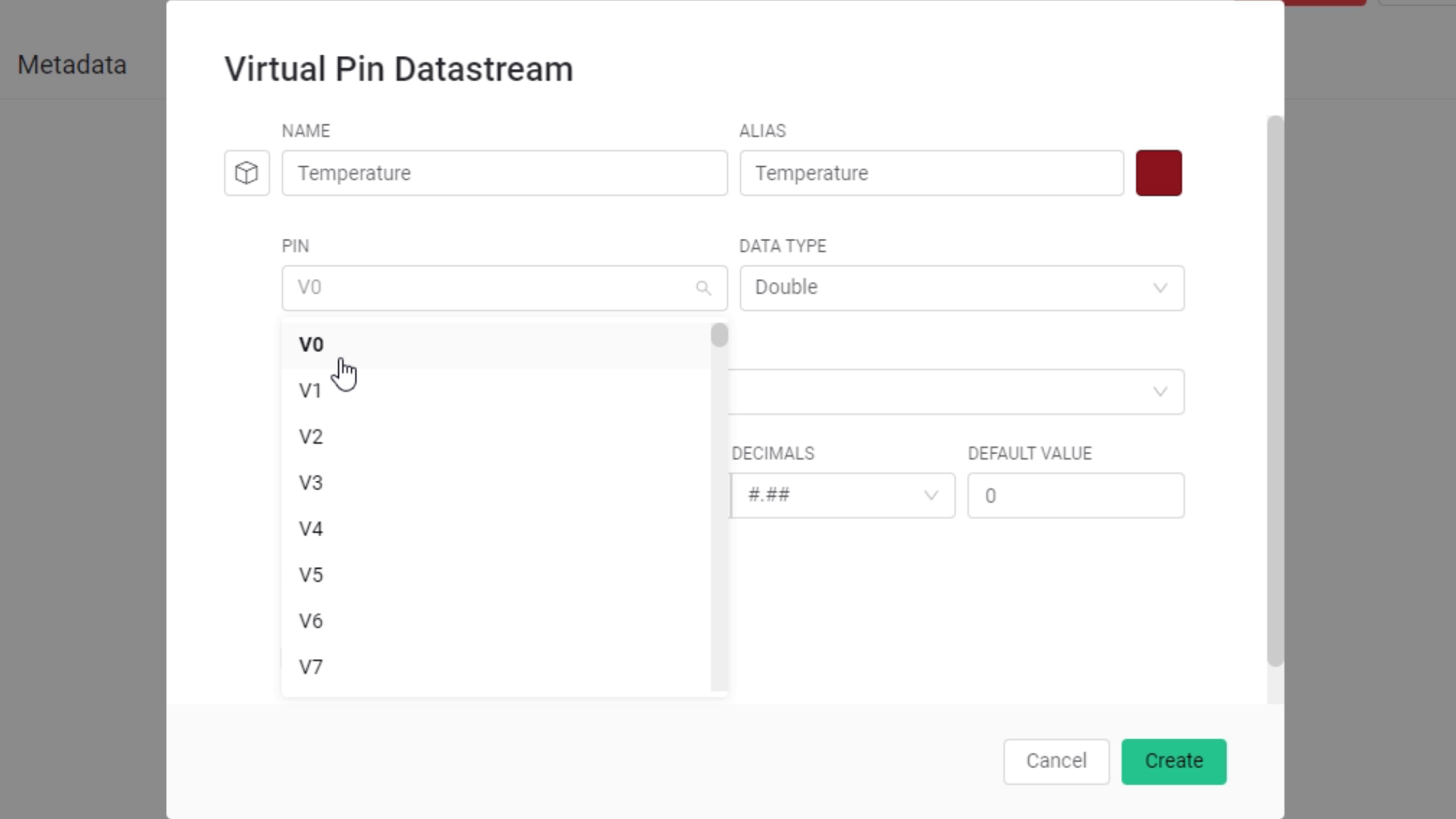
Task: Click the search icon in the PIN field
Action: click(x=703, y=288)
